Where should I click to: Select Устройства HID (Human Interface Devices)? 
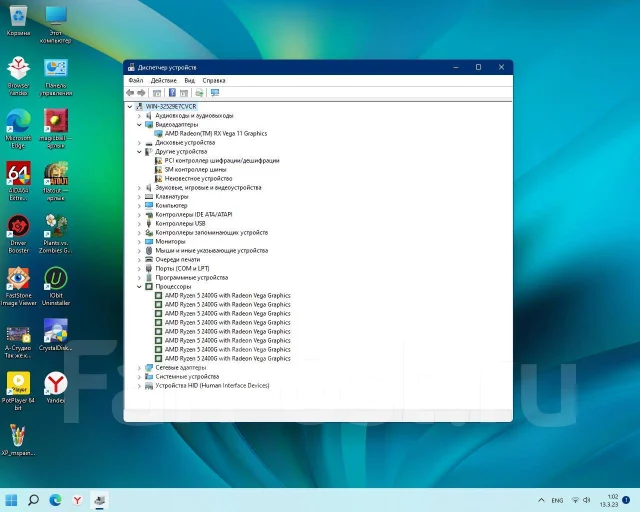click(x=212, y=385)
